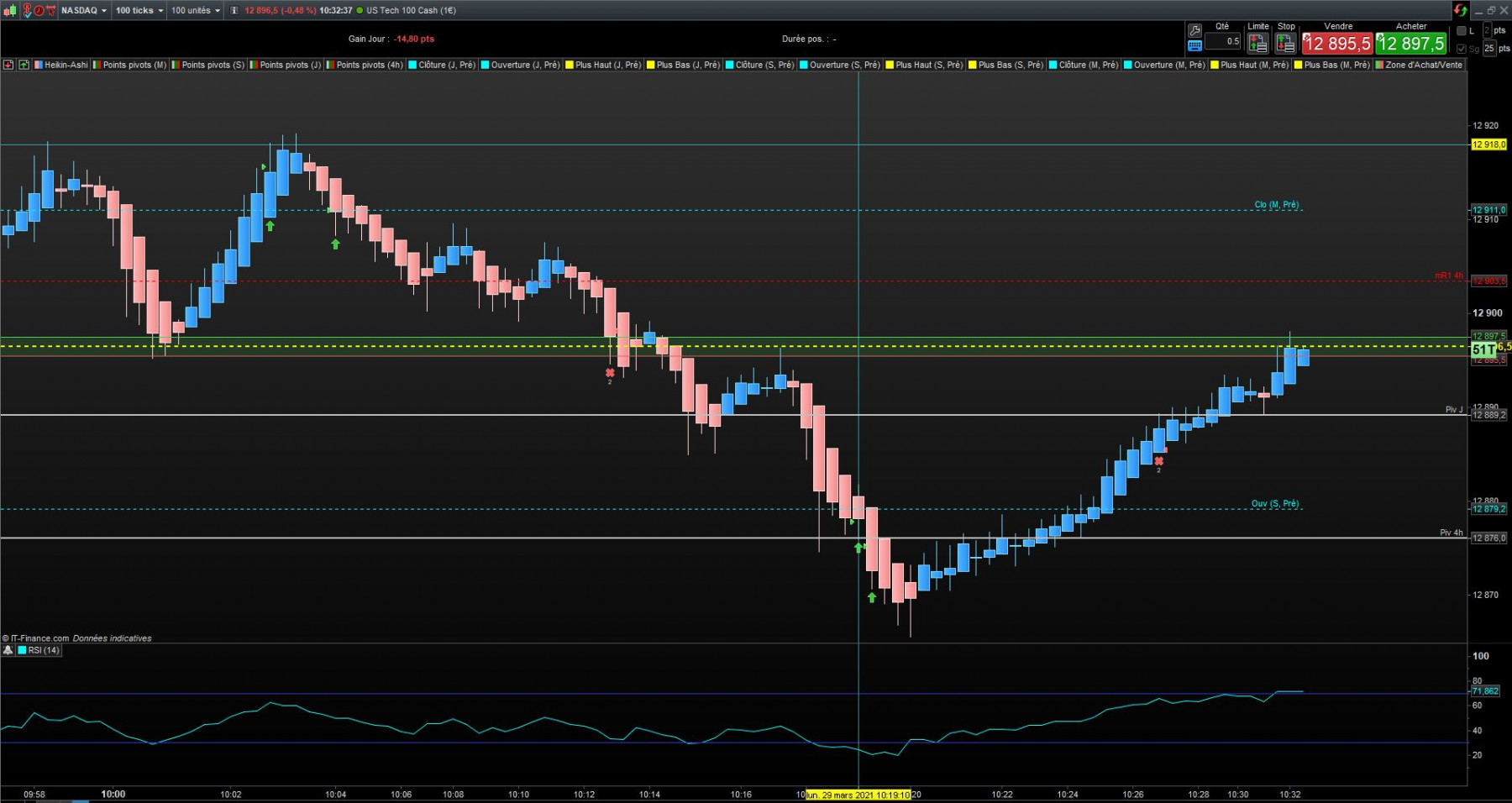
Task: Click the green market status dot
Action: click(360, 10)
